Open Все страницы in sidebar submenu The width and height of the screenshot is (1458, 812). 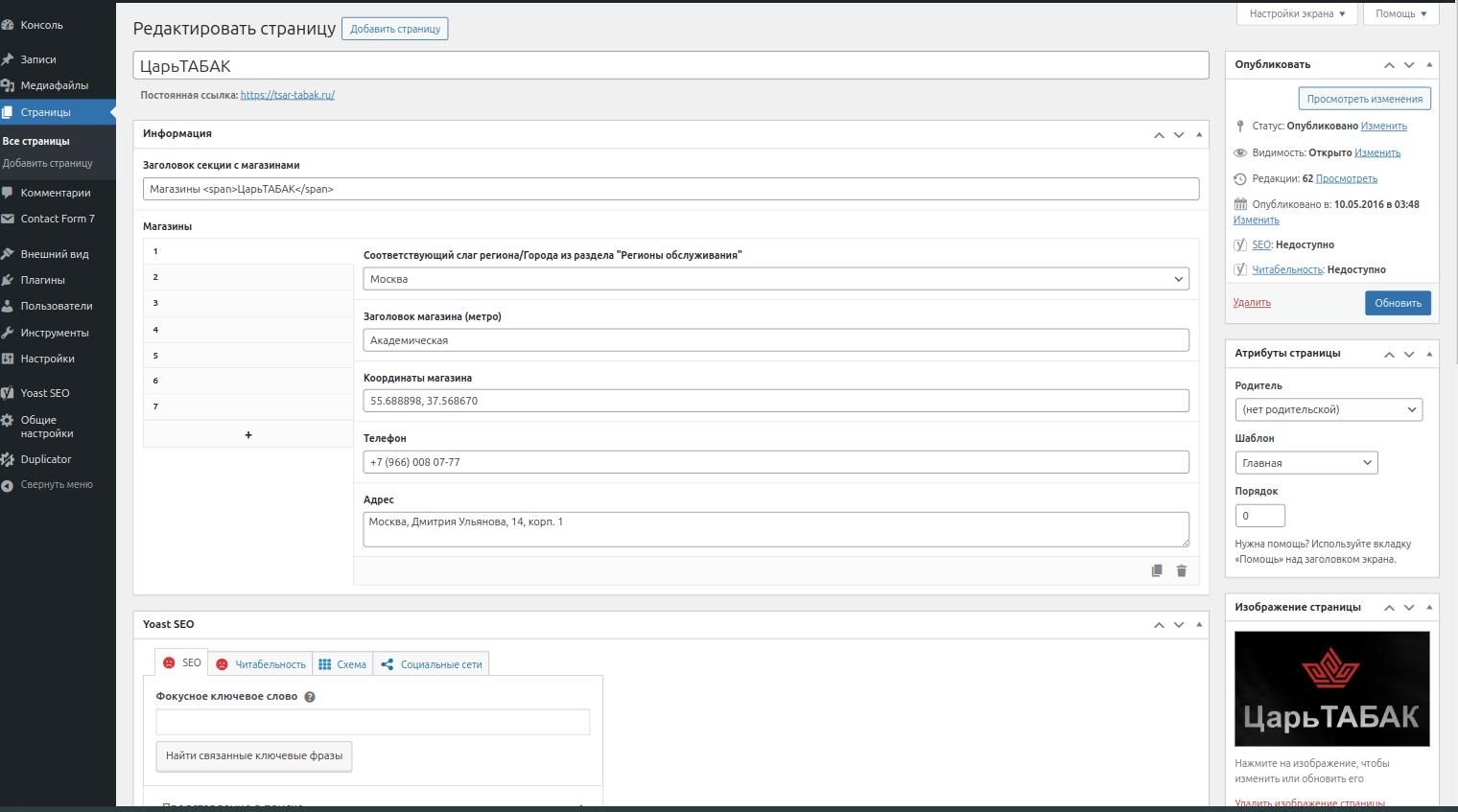click(36, 141)
